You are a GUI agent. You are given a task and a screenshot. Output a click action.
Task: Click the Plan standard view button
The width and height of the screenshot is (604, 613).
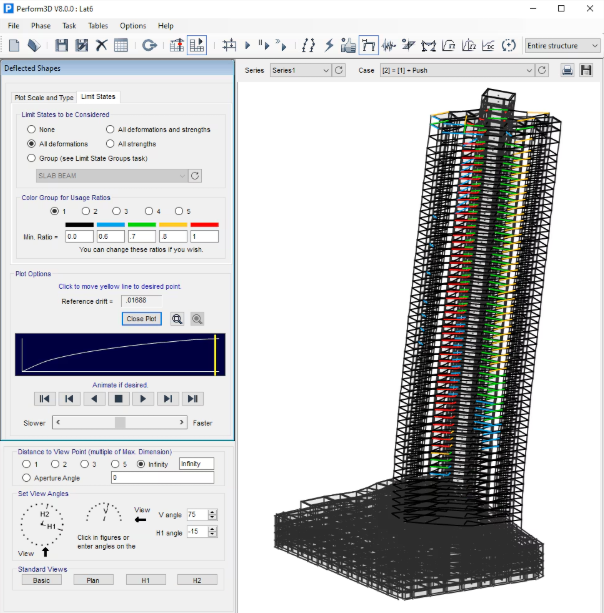coord(93,580)
